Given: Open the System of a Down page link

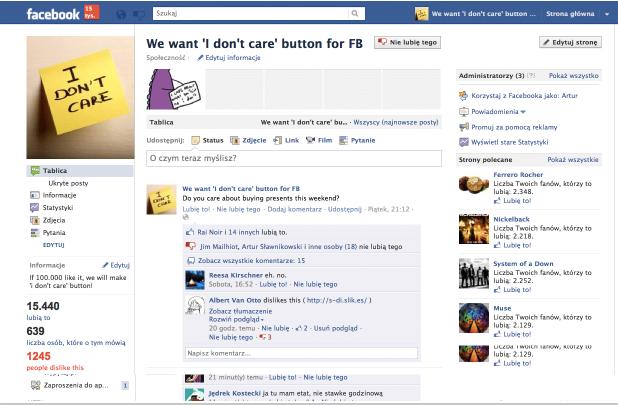Looking at the screenshot, I should coord(523,264).
